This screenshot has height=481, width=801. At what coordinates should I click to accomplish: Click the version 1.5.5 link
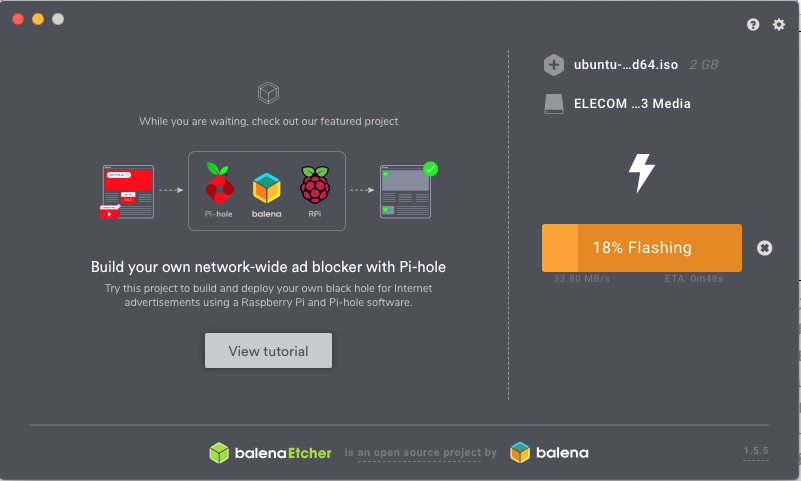coord(756,451)
